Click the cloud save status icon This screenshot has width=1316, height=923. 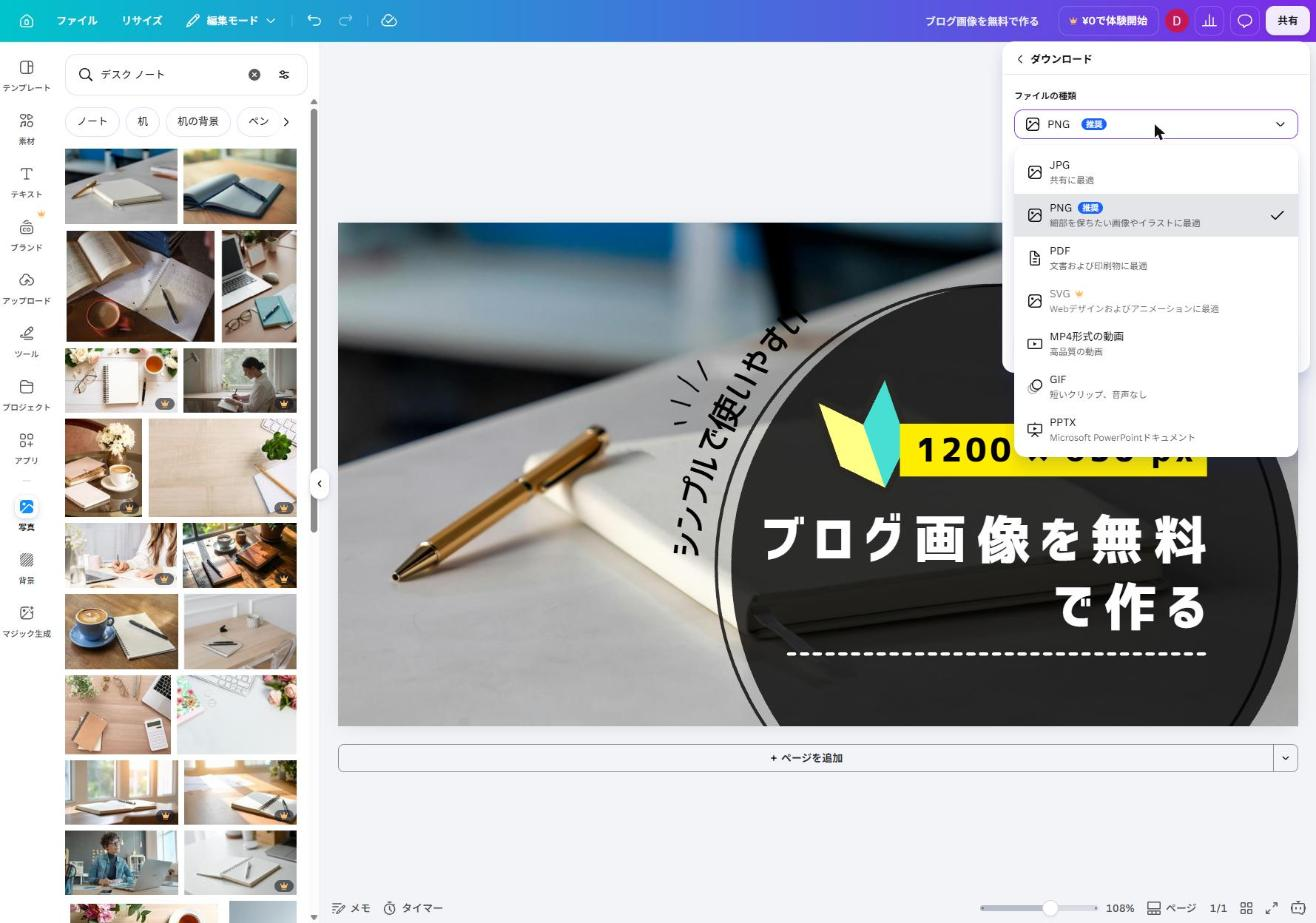pos(389,20)
